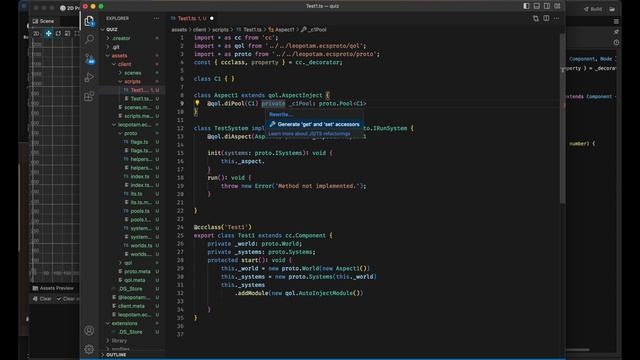The height and width of the screenshot is (360, 640).
Task: Click the editor vertical scrollbar
Action: 562,118
